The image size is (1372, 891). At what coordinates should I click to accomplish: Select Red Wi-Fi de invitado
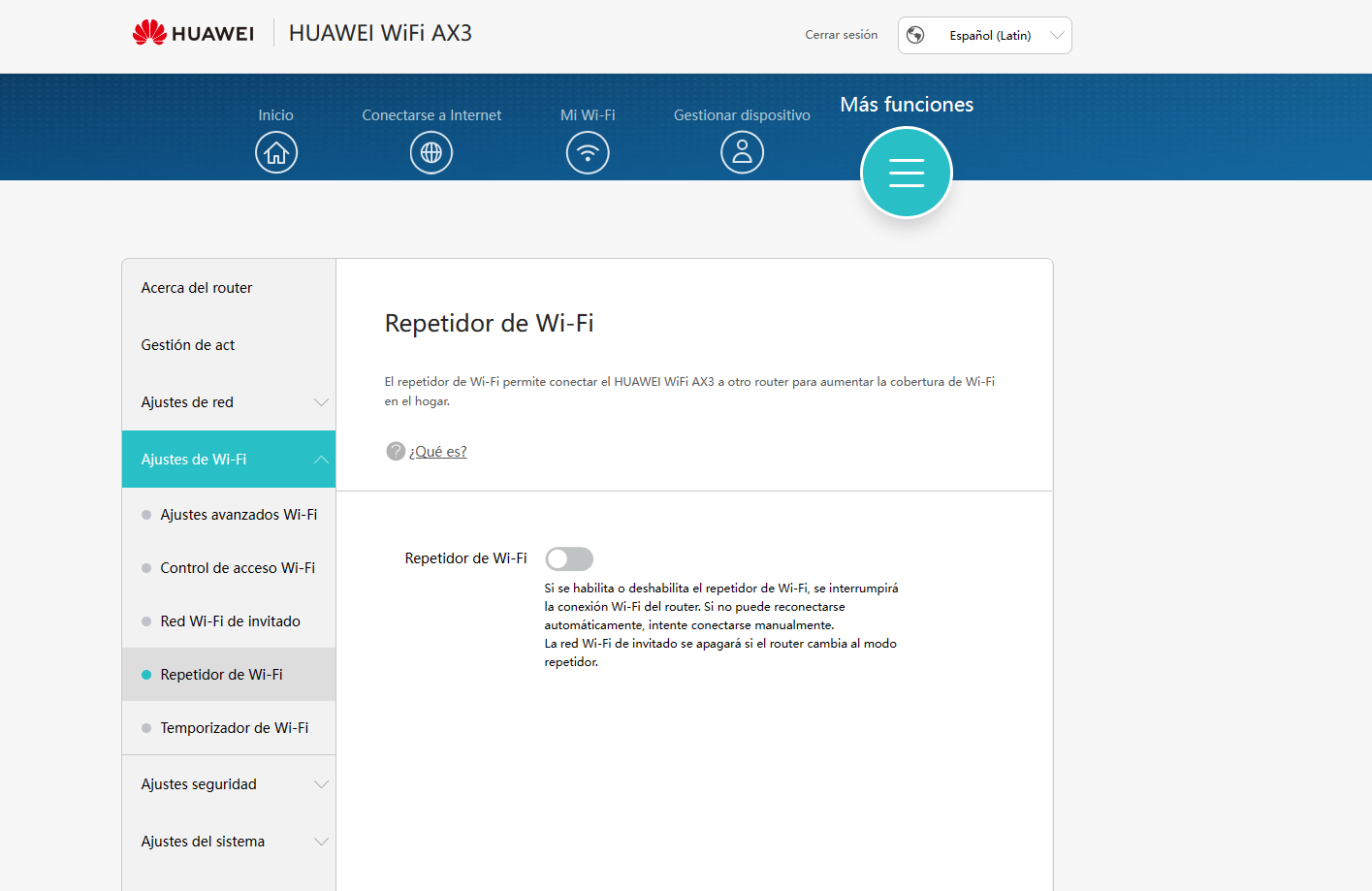pos(230,621)
